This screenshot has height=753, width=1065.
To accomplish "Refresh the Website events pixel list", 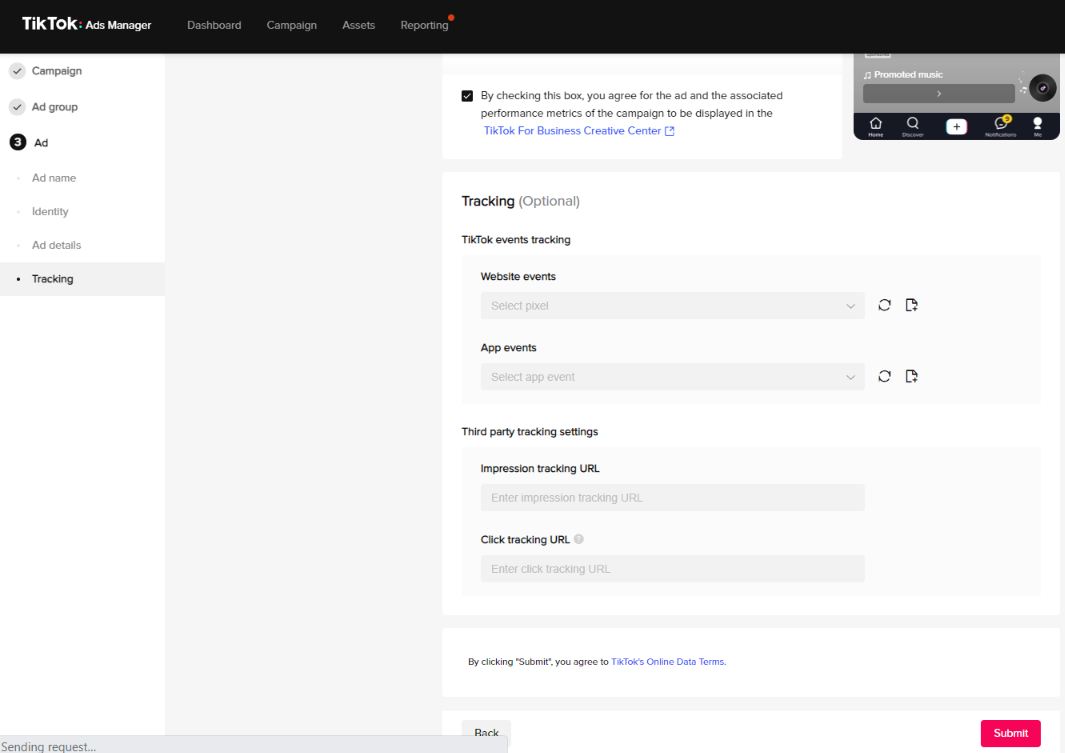I will [x=884, y=305].
